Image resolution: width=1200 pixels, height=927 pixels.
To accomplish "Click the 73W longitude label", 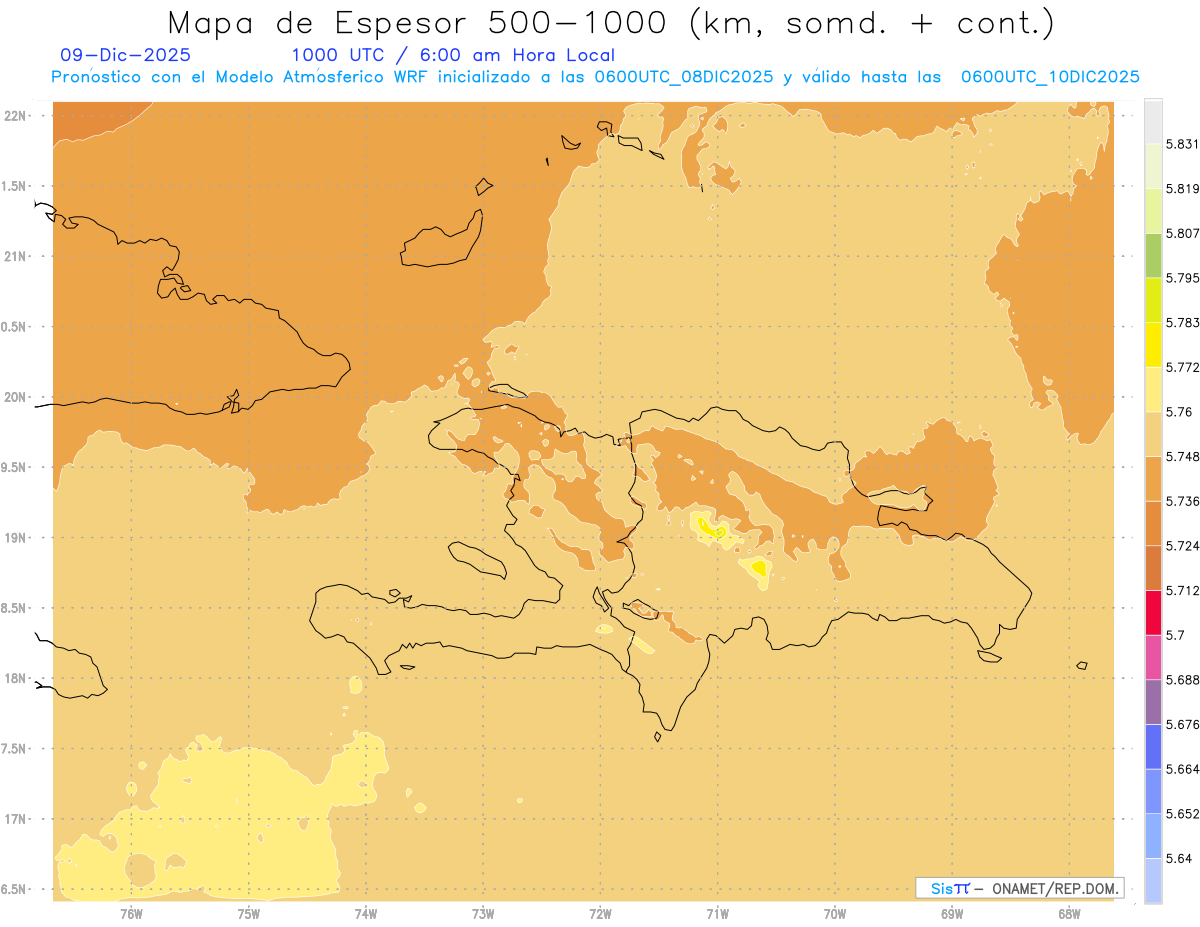I will [483, 913].
